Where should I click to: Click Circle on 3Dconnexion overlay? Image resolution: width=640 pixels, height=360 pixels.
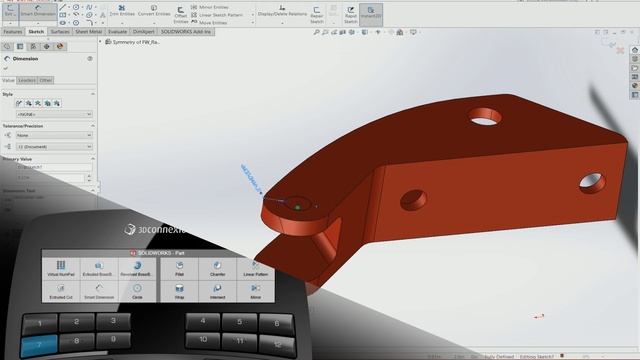coord(137,291)
